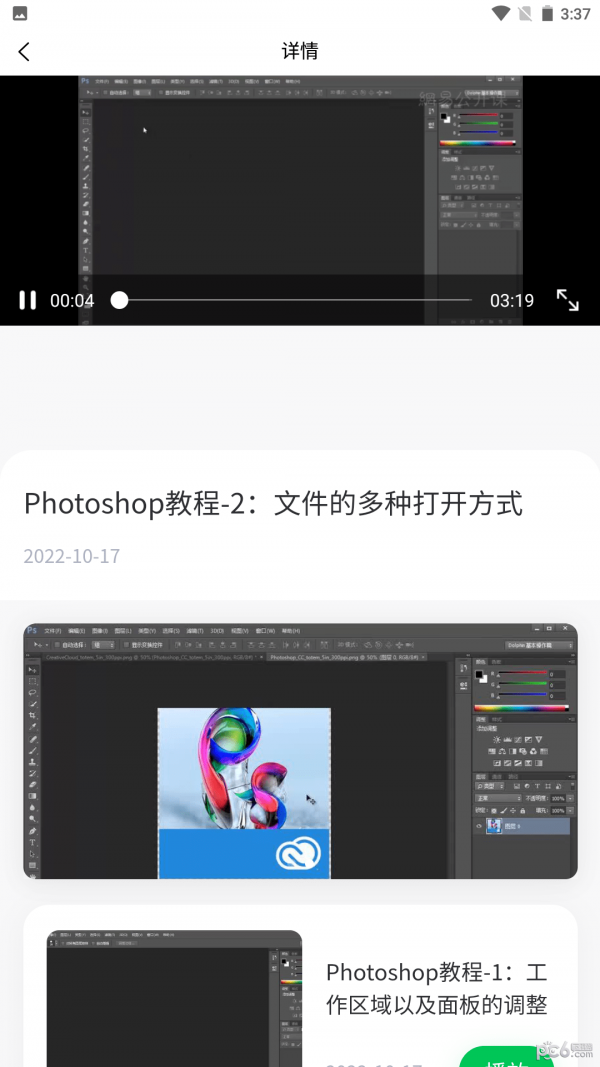Screen dimensions: 600x1067
Task: Tap the Wi-Fi icon in status bar
Action: pyautogui.click(x=501, y=14)
